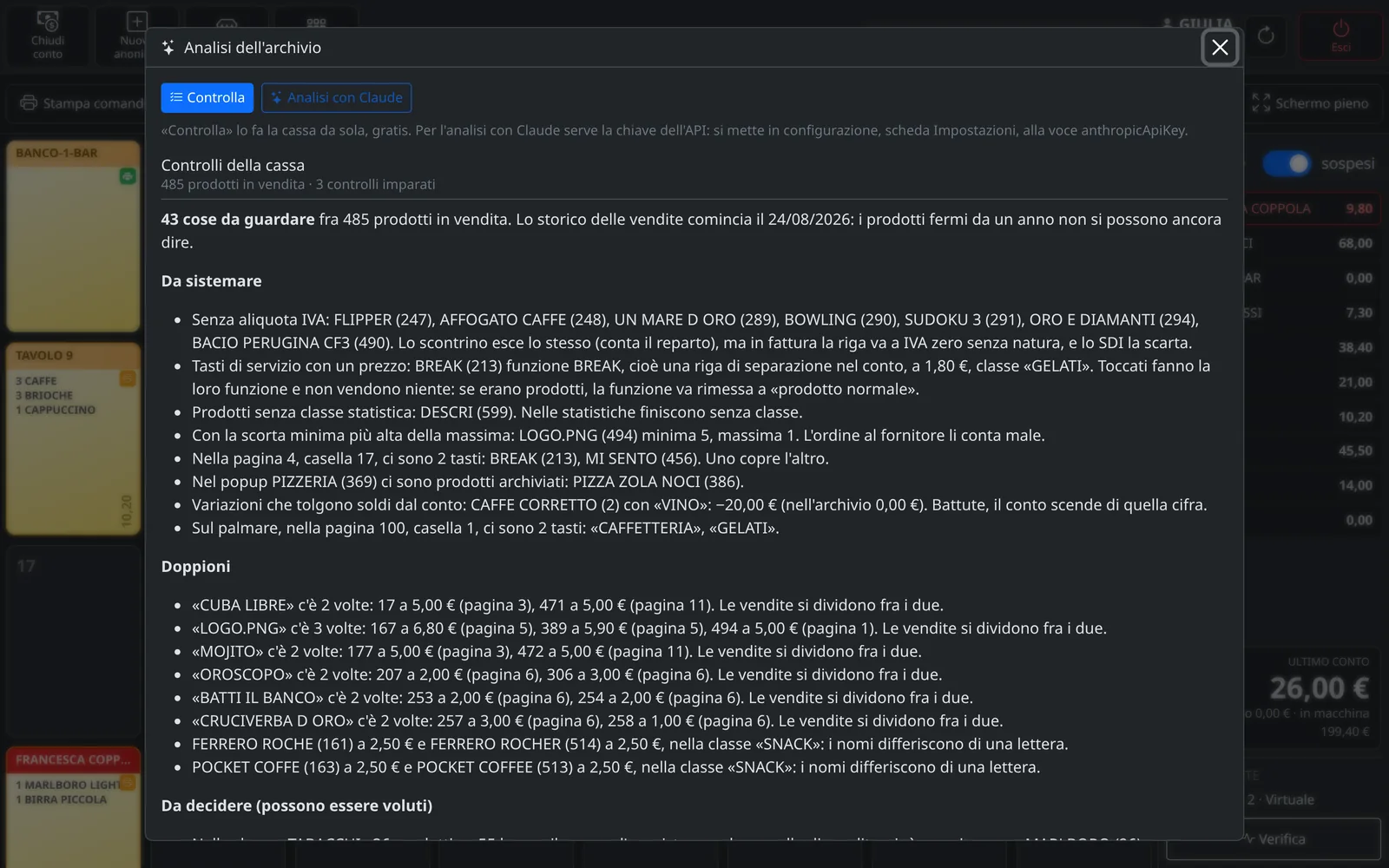The image size is (1389, 868).
Task: Click the CAFFE CORRETTO variazioni bullet
Action: pyautogui.click(x=700, y=505)
